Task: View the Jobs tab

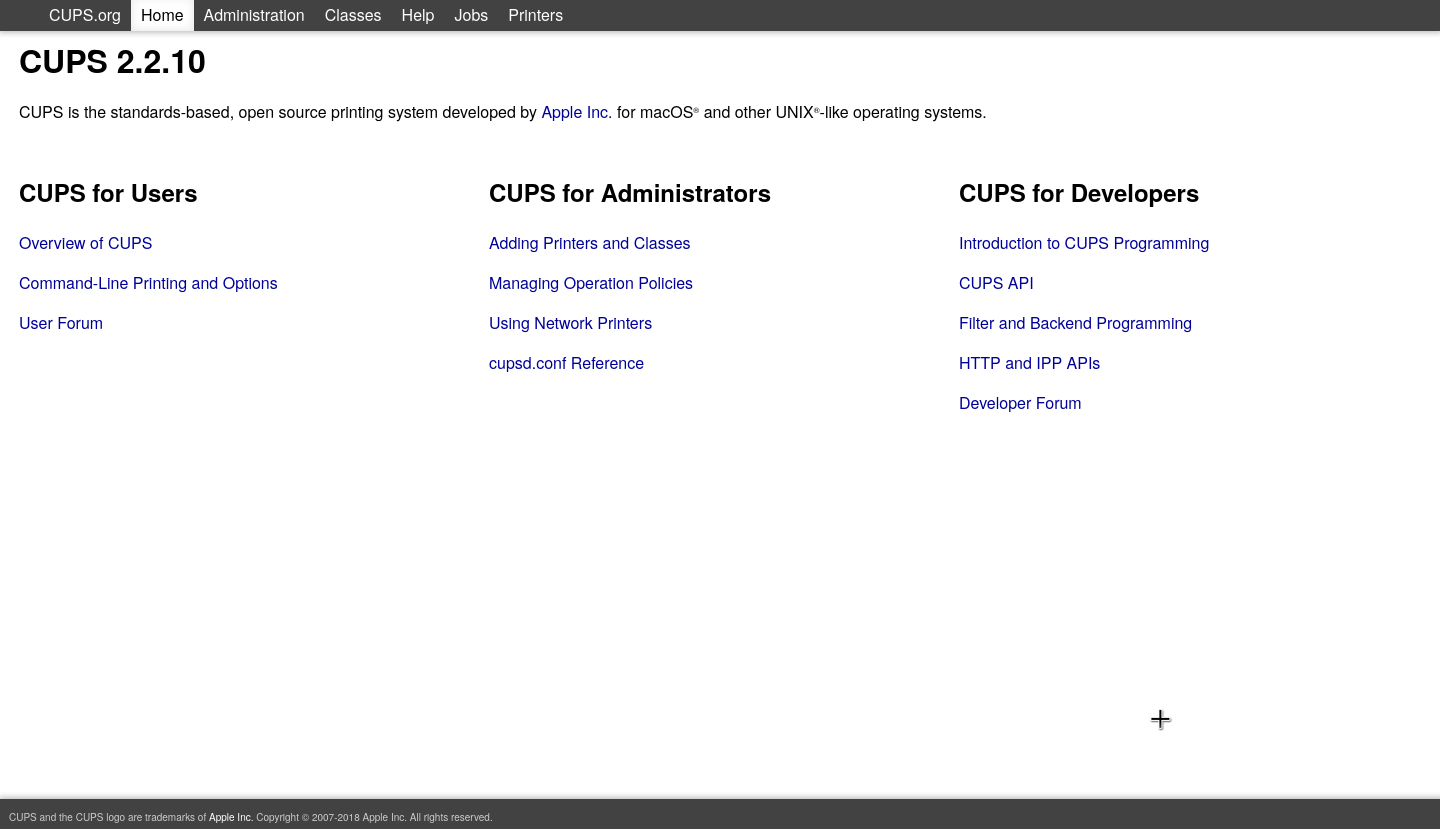Action: [471, 15]
